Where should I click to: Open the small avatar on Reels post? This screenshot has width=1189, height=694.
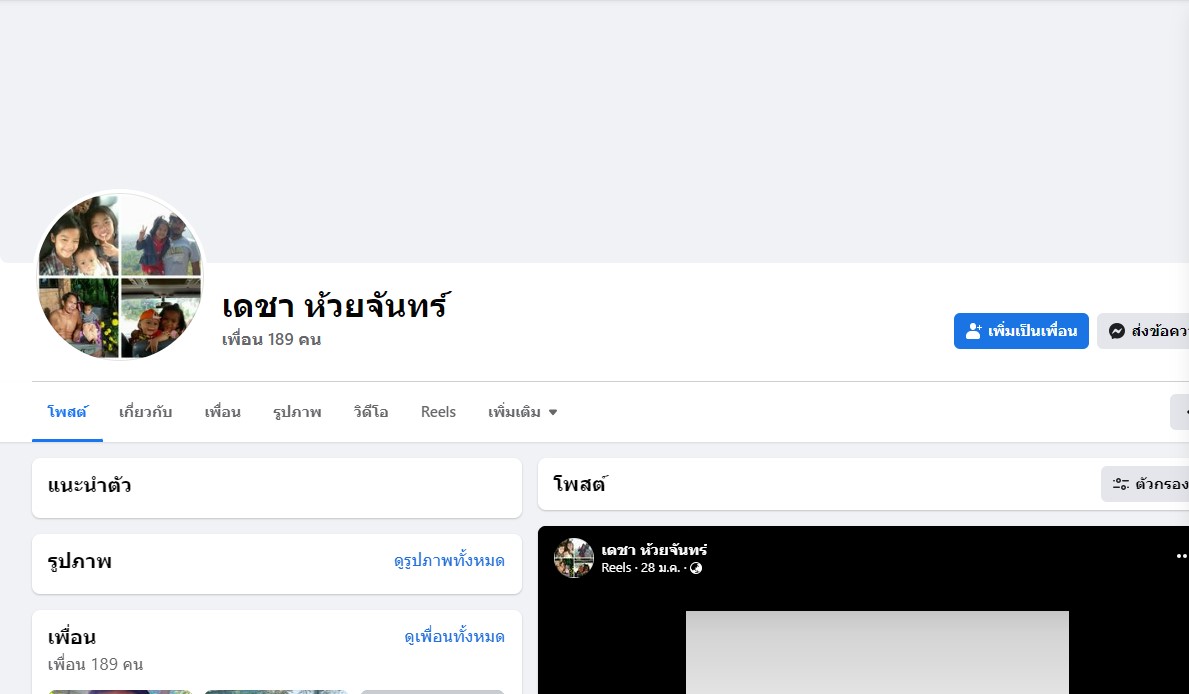pyautogui.click(x=573, y=558)
